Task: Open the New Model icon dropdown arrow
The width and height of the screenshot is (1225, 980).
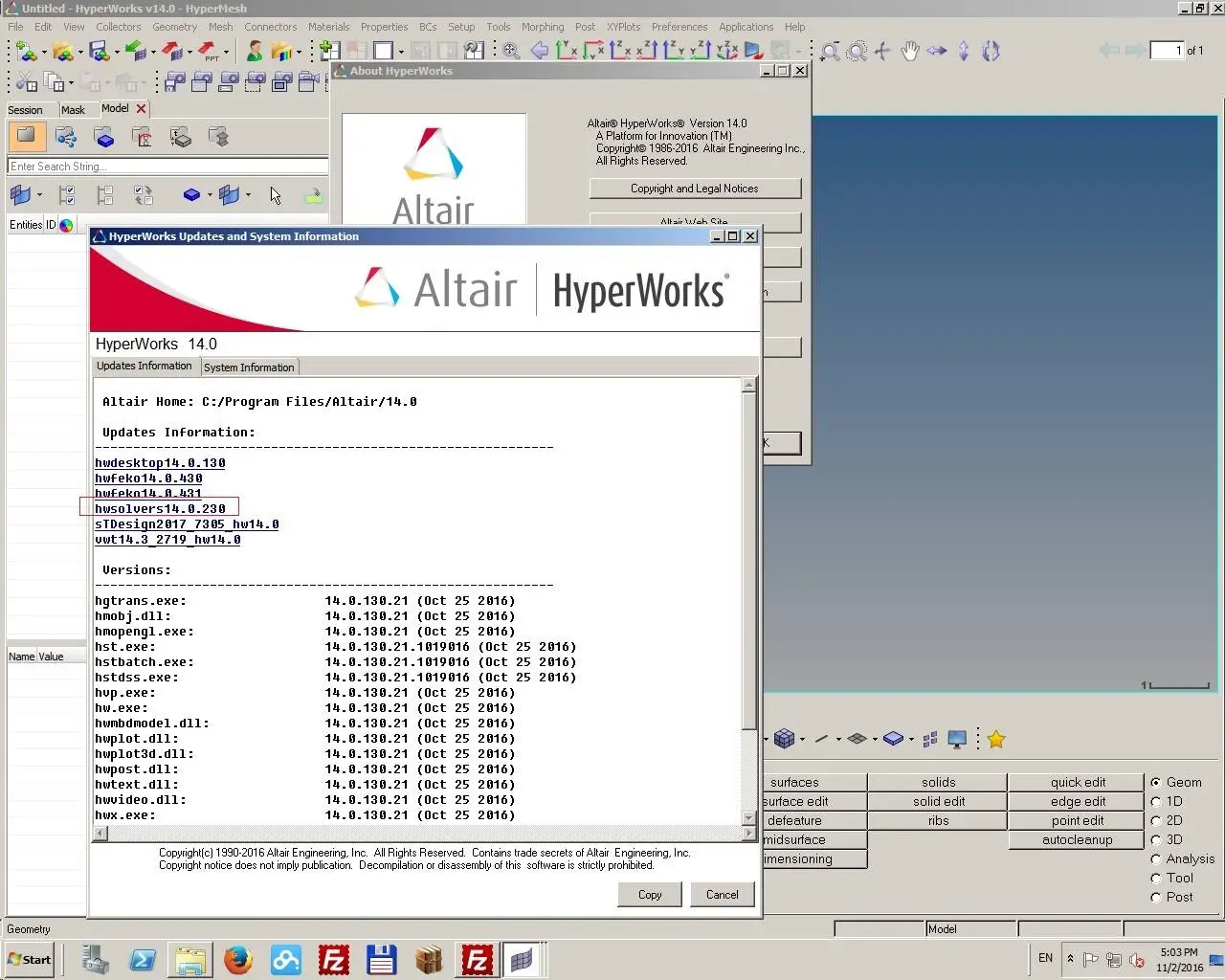Action: coord(44,53)
